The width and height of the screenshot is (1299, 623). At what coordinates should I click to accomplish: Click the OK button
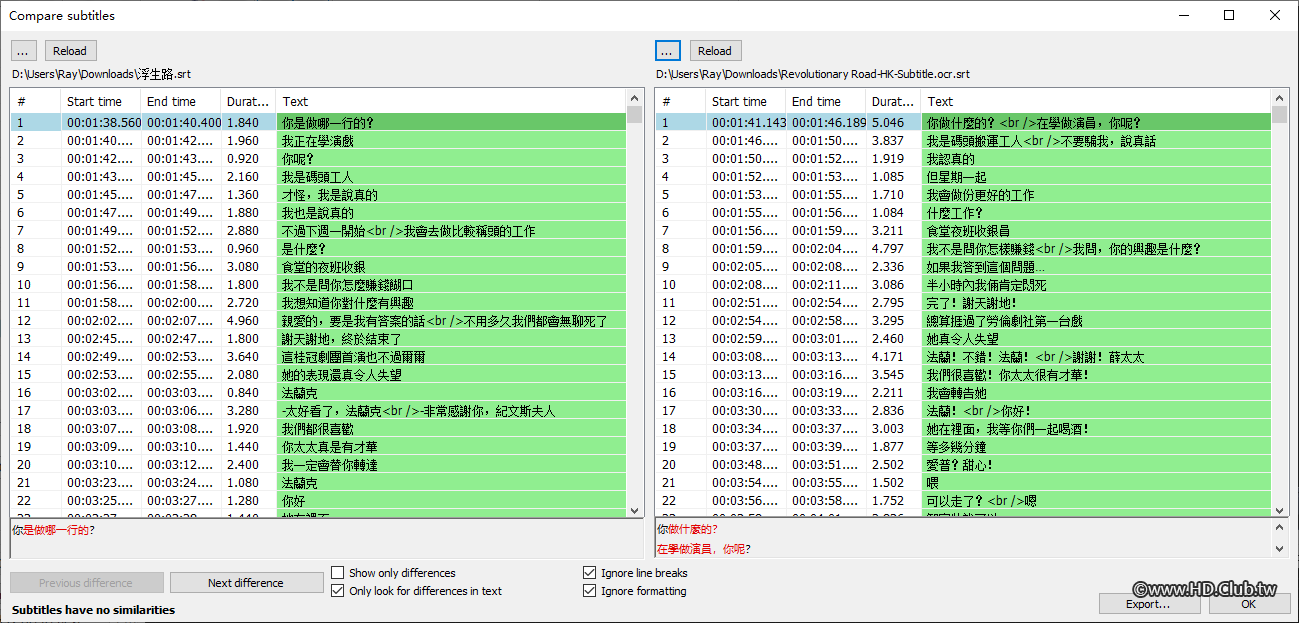(1249, 604)
